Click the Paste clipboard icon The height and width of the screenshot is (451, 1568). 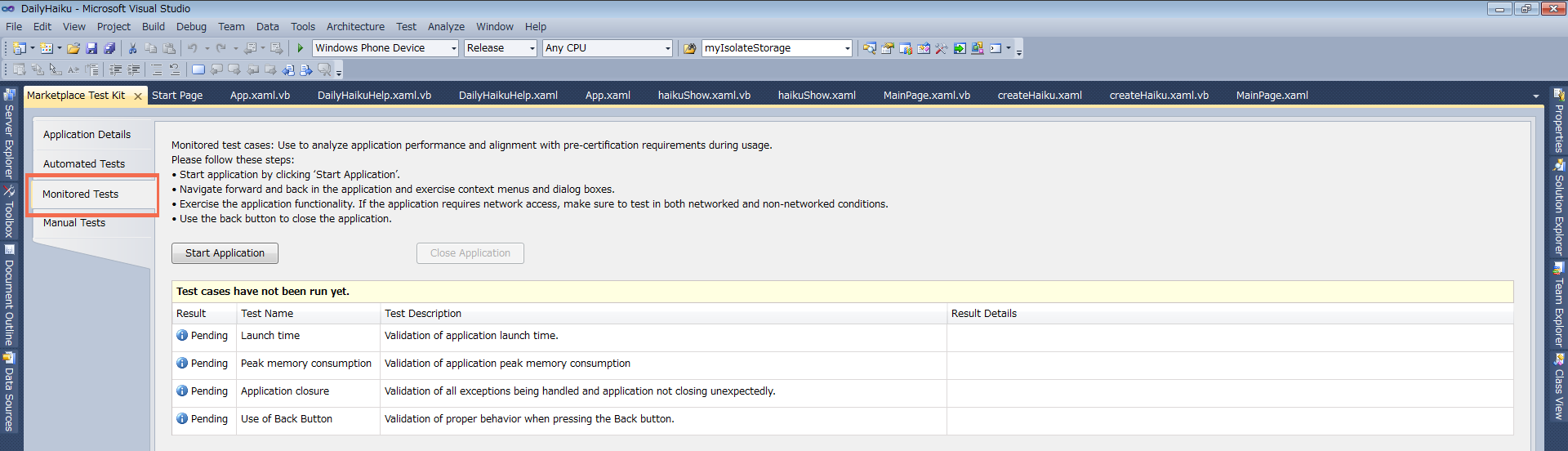coord(169,48)
